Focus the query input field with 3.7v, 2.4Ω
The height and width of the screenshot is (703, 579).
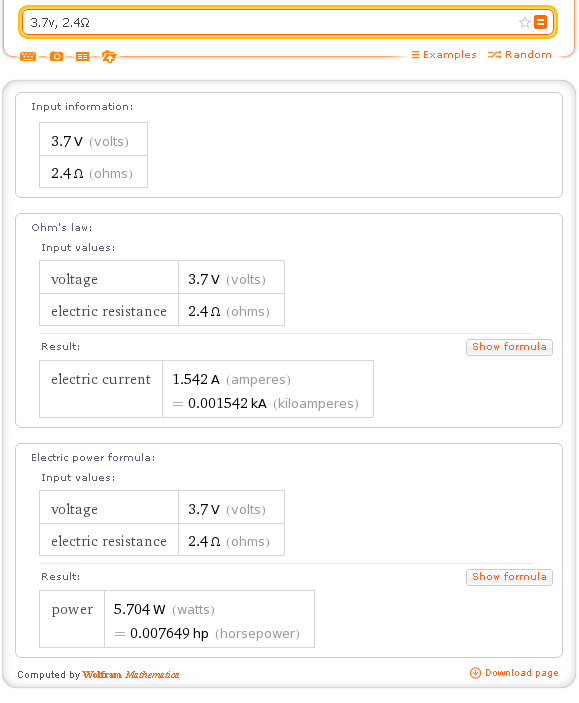coord(271,22)
